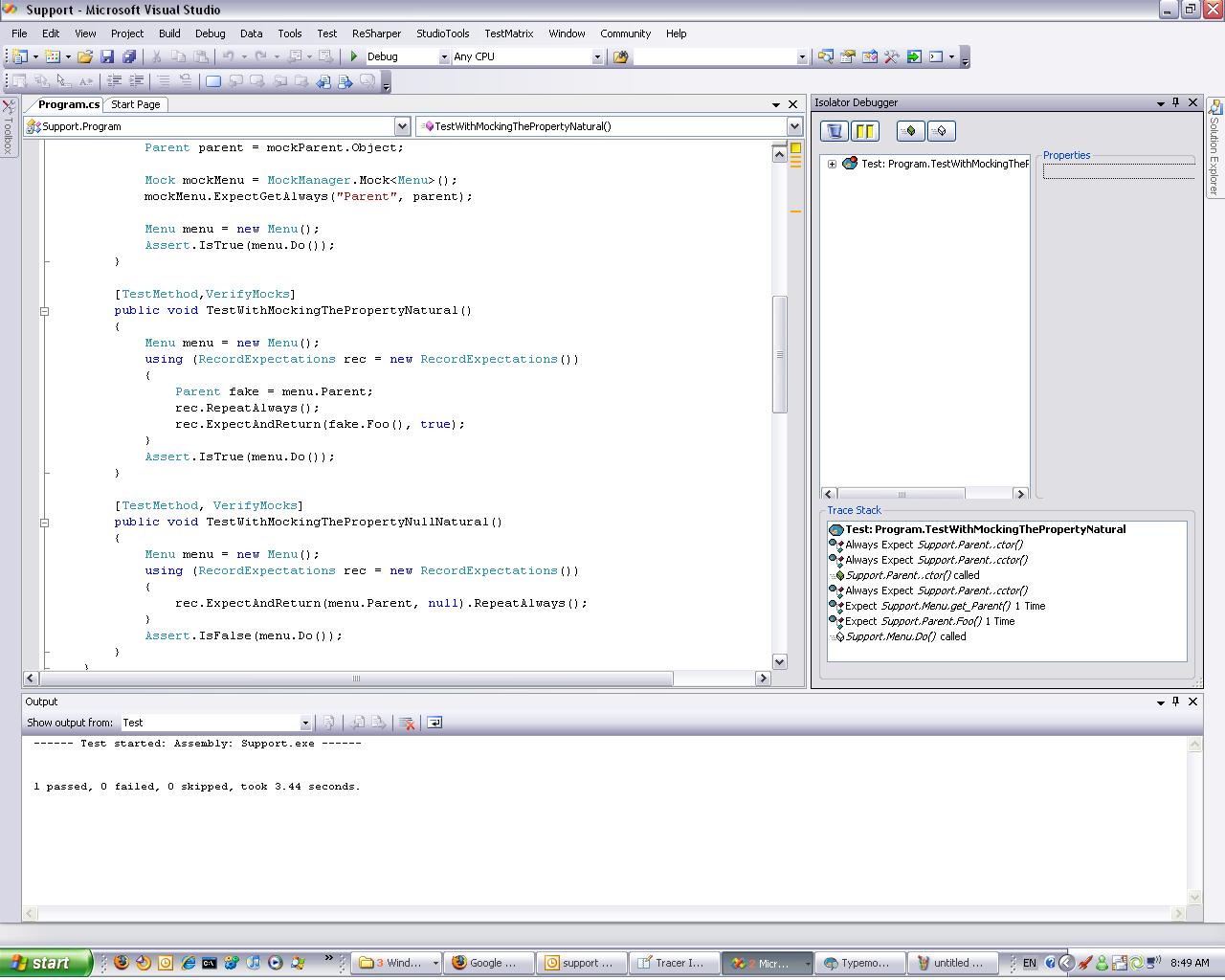Switch to the Tracer taskbar button
Image resolution: width=1225 pixels, height=980 pixels.
point(672,963)
